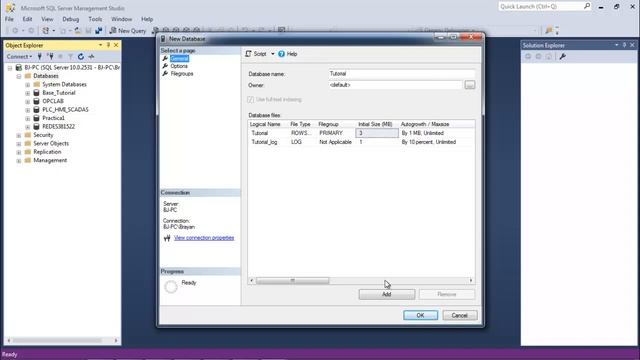The width and height of the screenshot is (640, 360).
Task: Pin the Object Explorer panel
Action: [x=108, y=45]
